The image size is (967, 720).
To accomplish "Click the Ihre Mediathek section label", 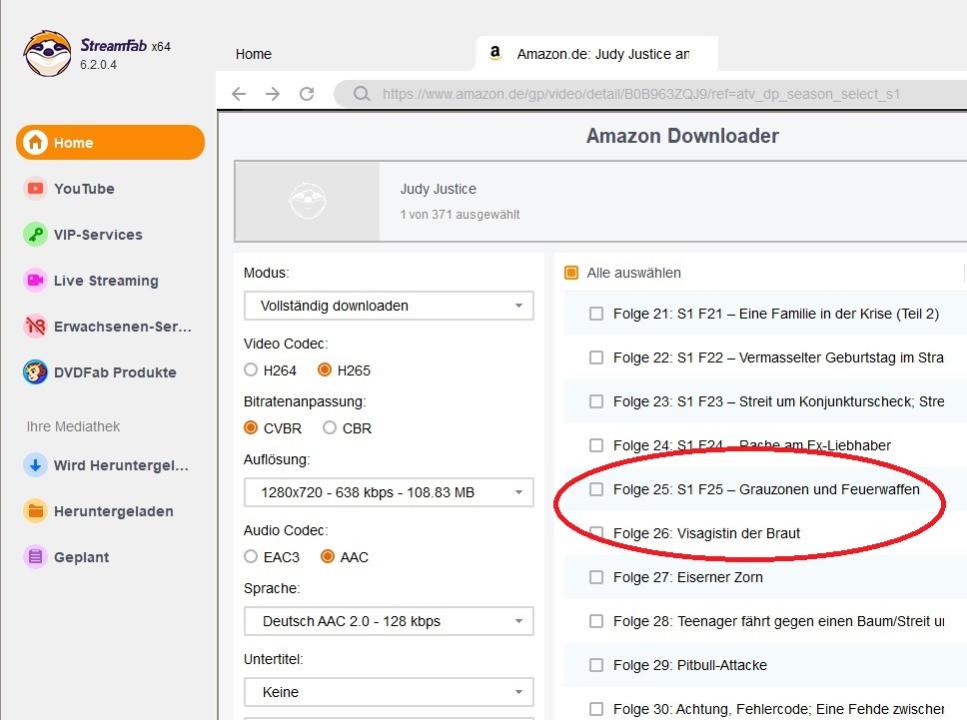I will click(73, 426).
